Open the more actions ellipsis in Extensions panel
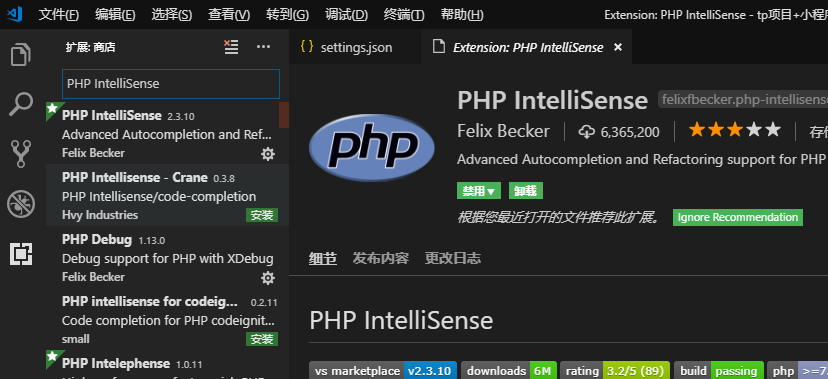 pos(263,47)
